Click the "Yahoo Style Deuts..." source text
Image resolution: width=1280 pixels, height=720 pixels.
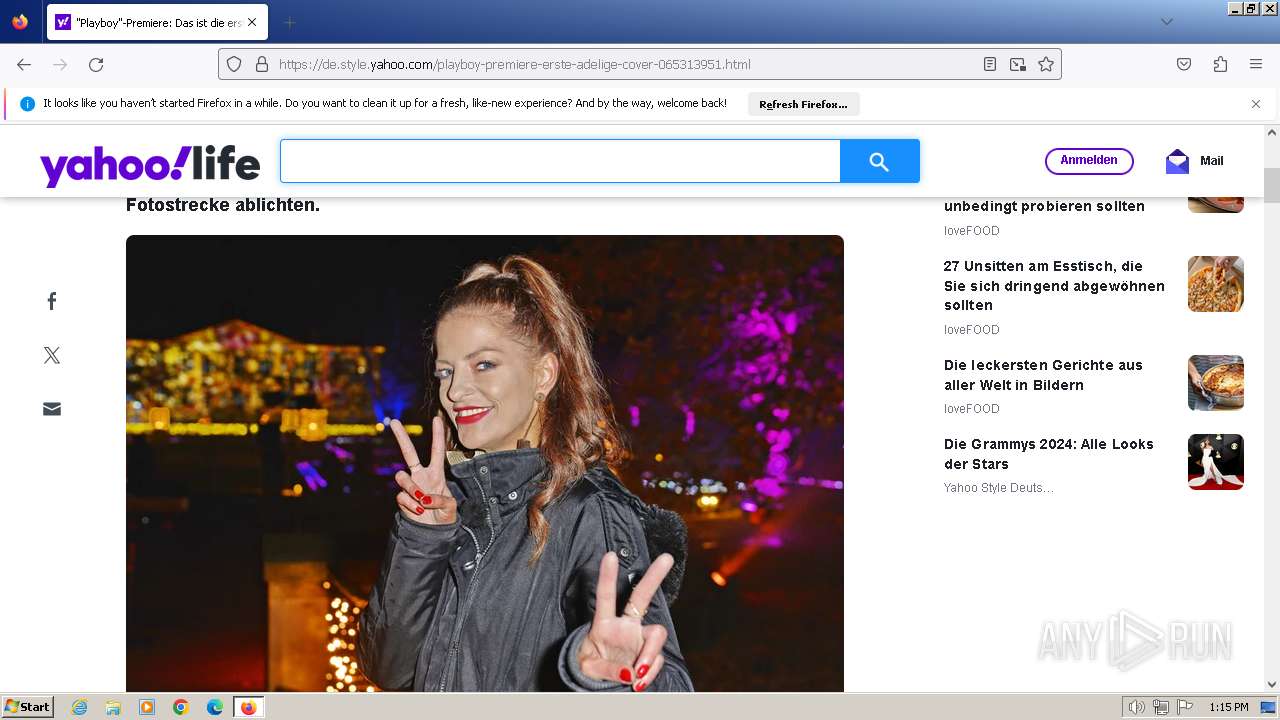click(998, 488)
